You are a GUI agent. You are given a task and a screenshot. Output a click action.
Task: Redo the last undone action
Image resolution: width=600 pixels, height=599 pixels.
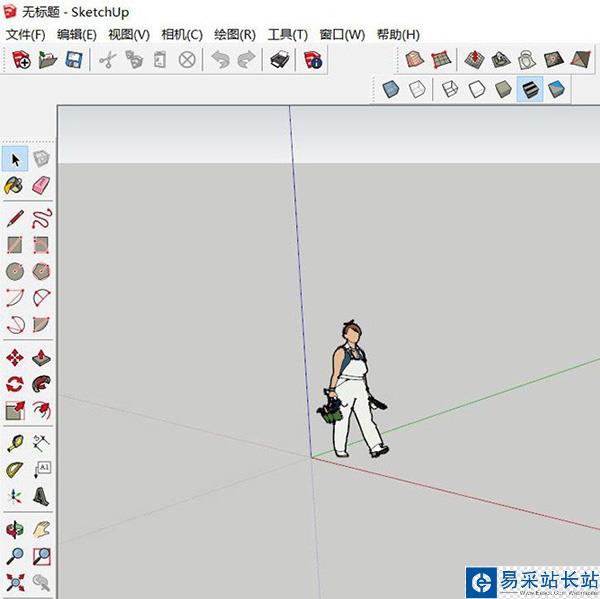click(246, 60)
